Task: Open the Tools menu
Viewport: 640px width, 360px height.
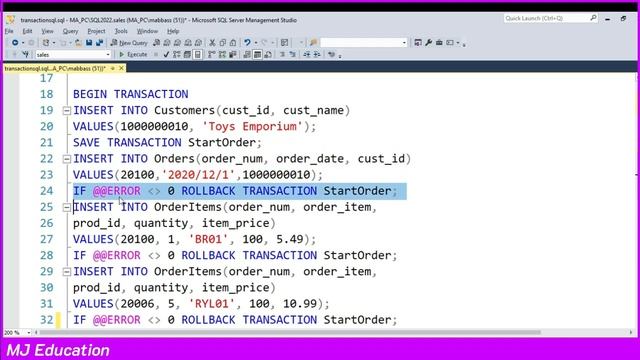Action: (x=121, y=31)
